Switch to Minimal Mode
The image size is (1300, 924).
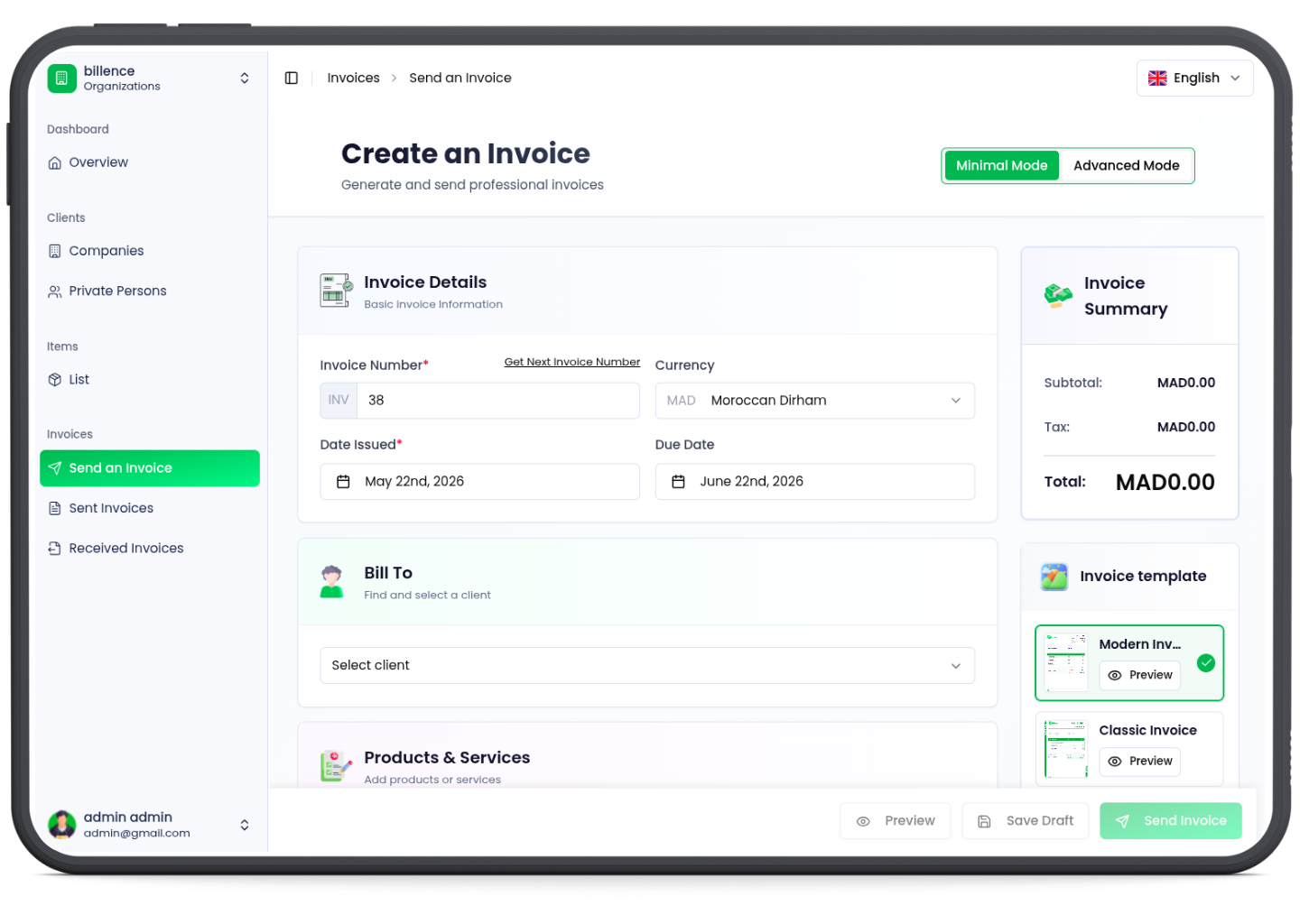click(1001, 166)
